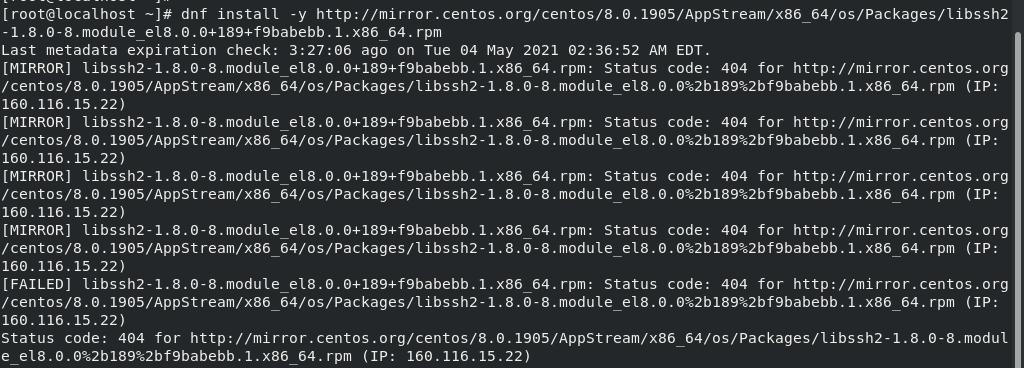Viewport: 1024px width, 368px height.
Task: Click the last IP address 160.116.15.22 in parentheses
Action: coord(464,357)
